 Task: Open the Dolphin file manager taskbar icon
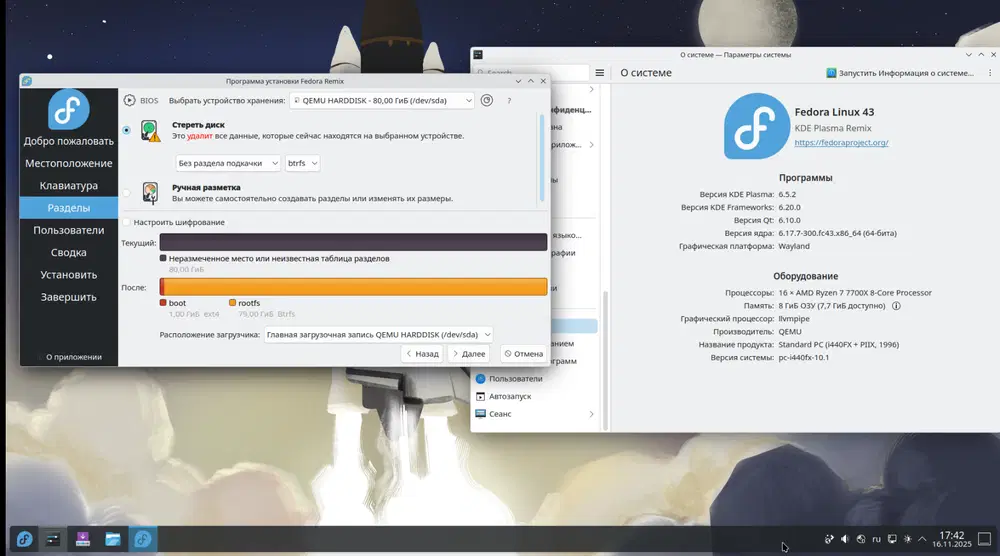coord(113,539)
